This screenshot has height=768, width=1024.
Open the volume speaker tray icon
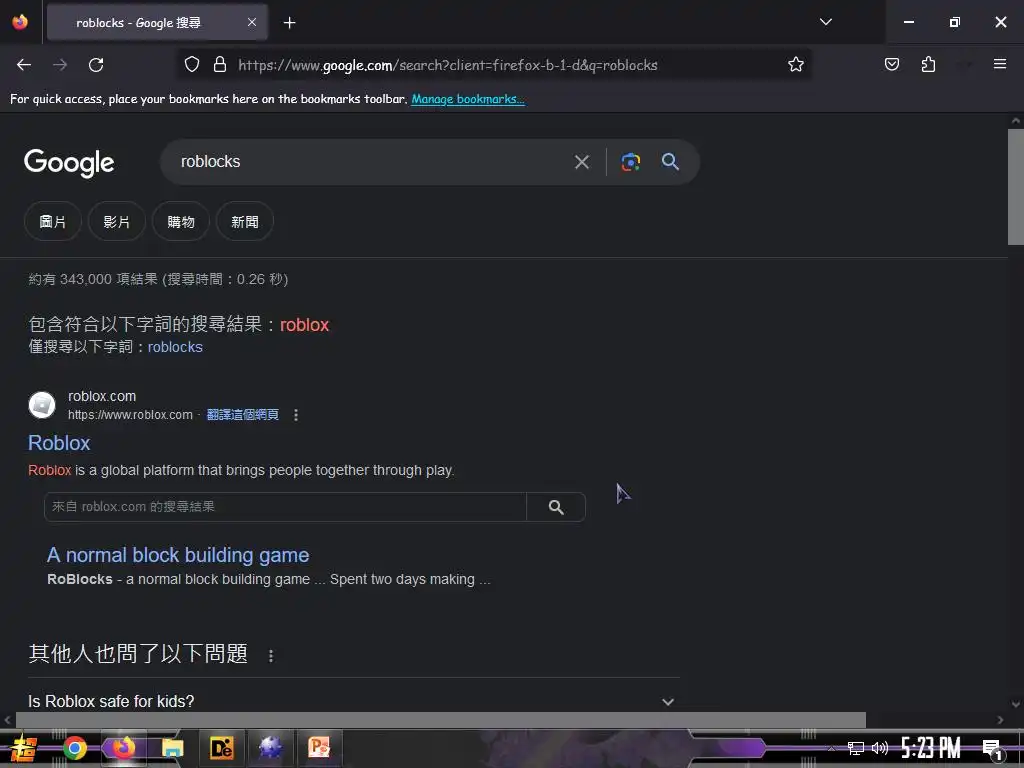click(x=880, y=748)
